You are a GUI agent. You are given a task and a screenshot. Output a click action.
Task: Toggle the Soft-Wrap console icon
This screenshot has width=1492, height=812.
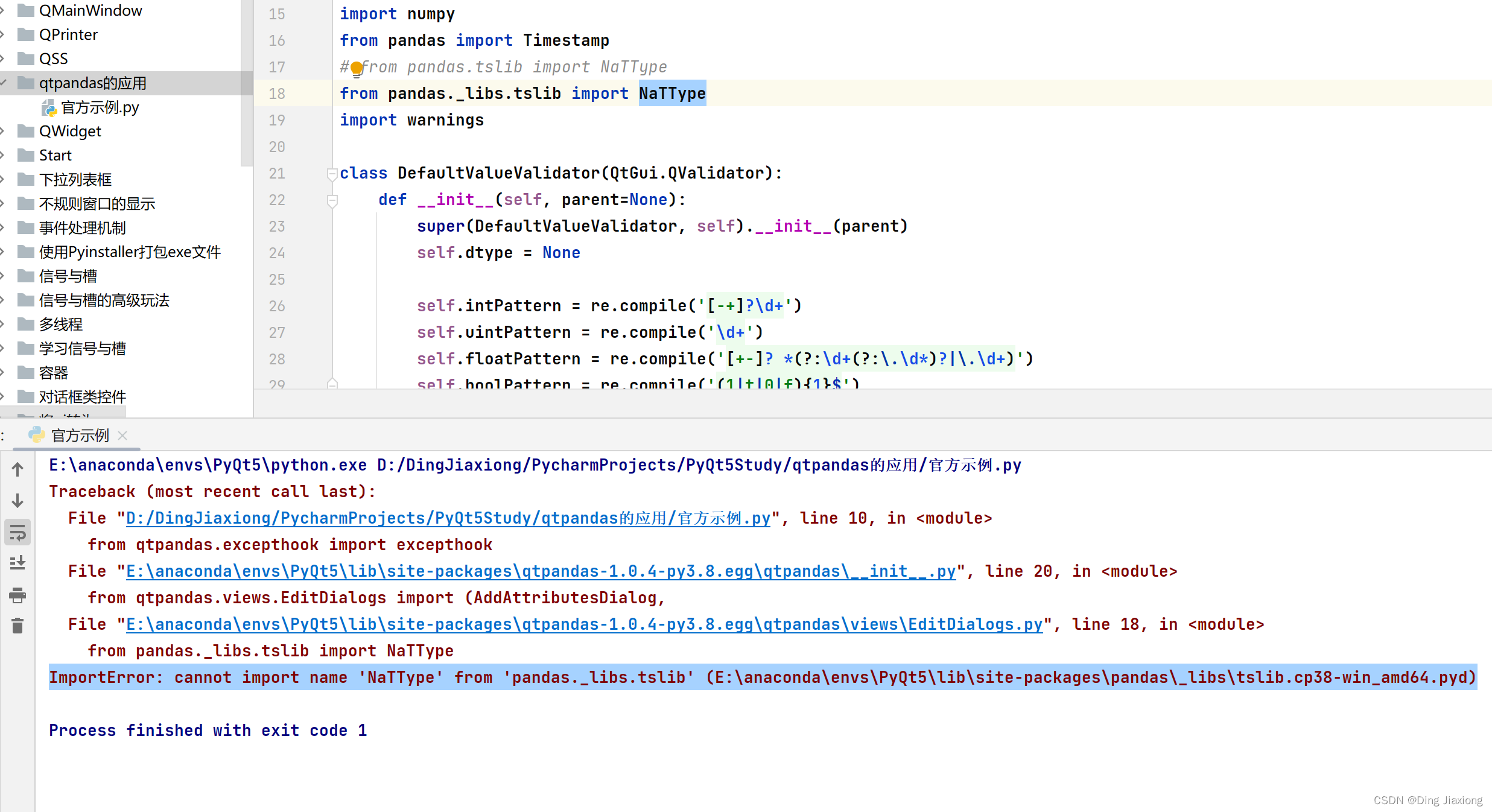(x=17, y=533)
